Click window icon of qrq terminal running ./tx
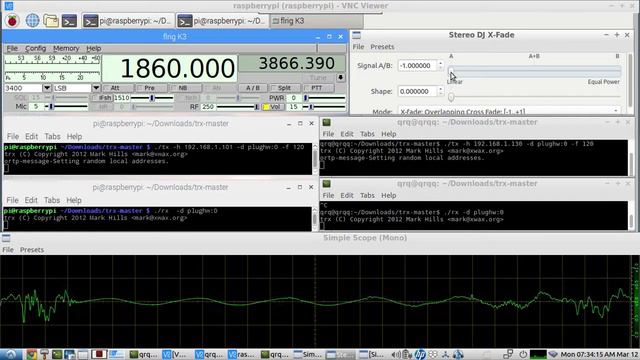The height and width of the screenshot is (360, 640). point(326,122)
